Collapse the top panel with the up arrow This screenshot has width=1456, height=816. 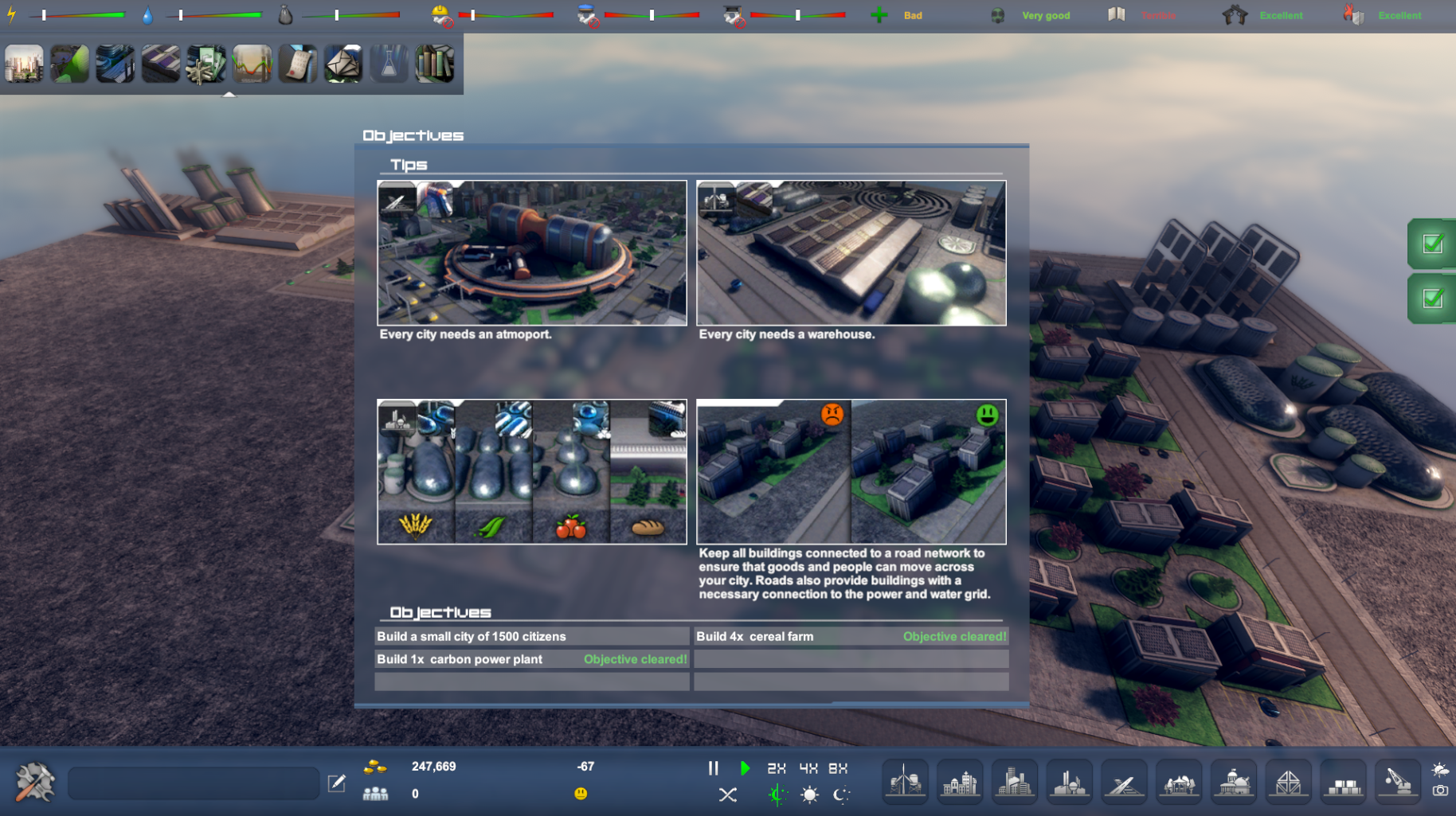coord(229,94)
